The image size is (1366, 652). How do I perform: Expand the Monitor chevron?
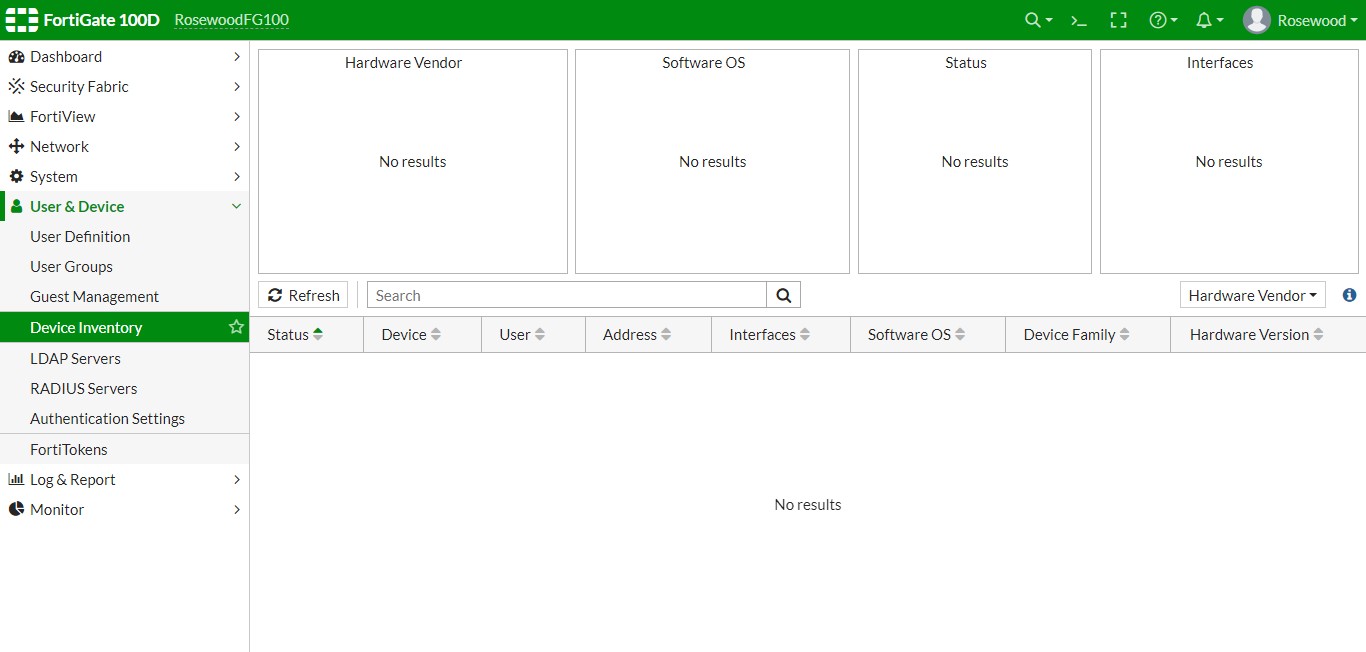237,510
